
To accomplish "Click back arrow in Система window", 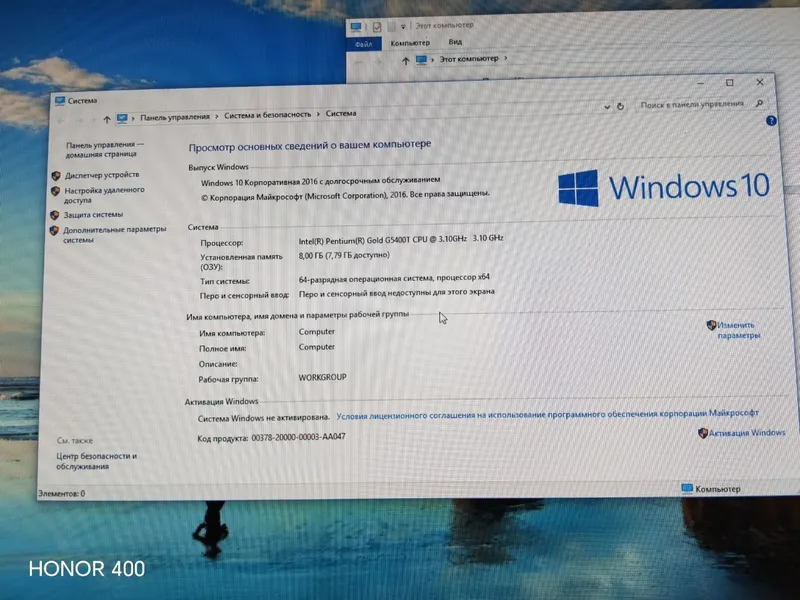I will pos(61,121).
